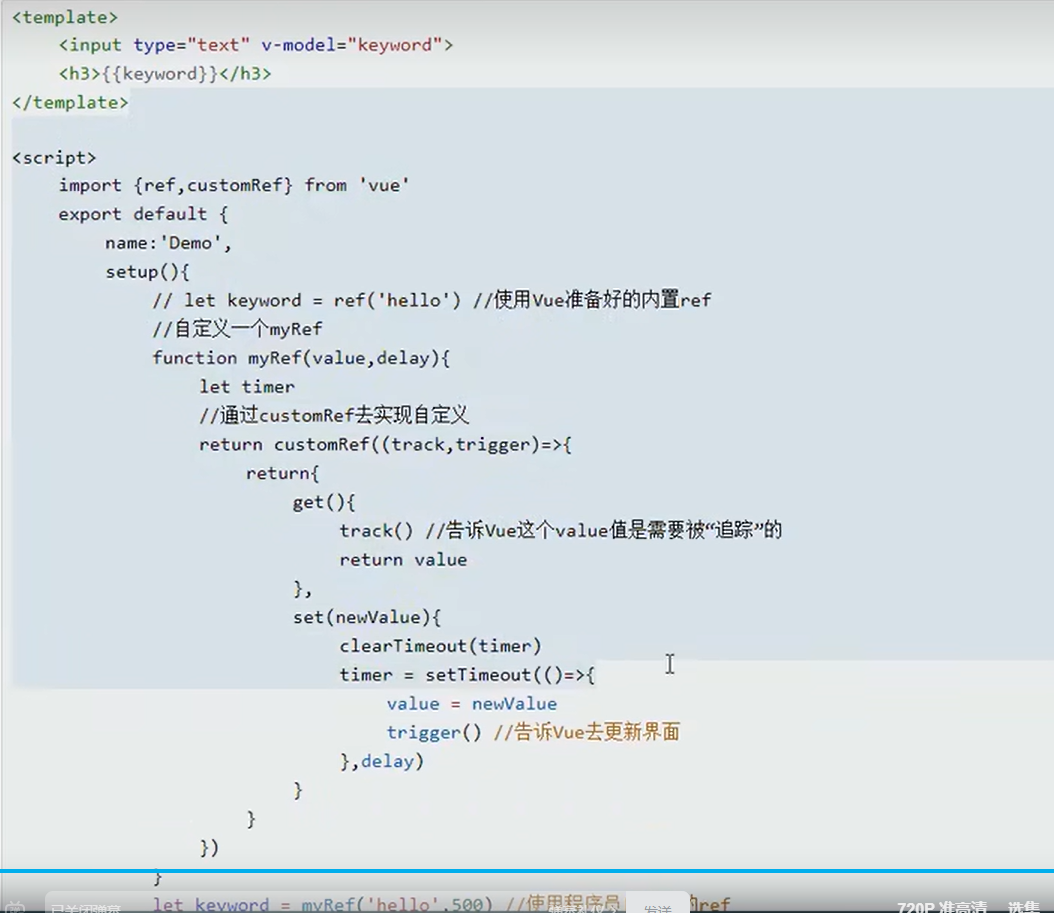Click the export default { line
Viewport: 1054px width, 913px height.
(144, 214)
